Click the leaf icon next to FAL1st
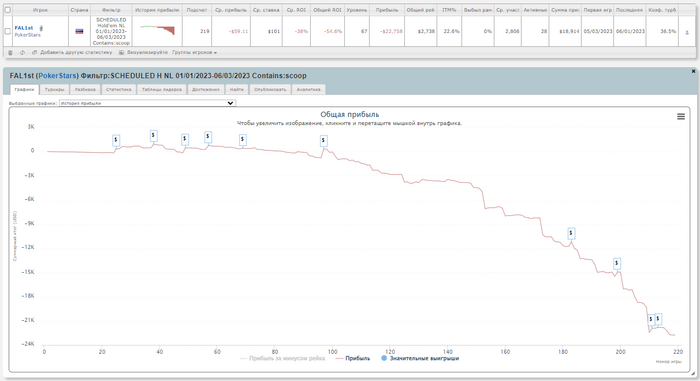This screenshot has width=700, height=381. pyautogui.click(x=41, y=28)
